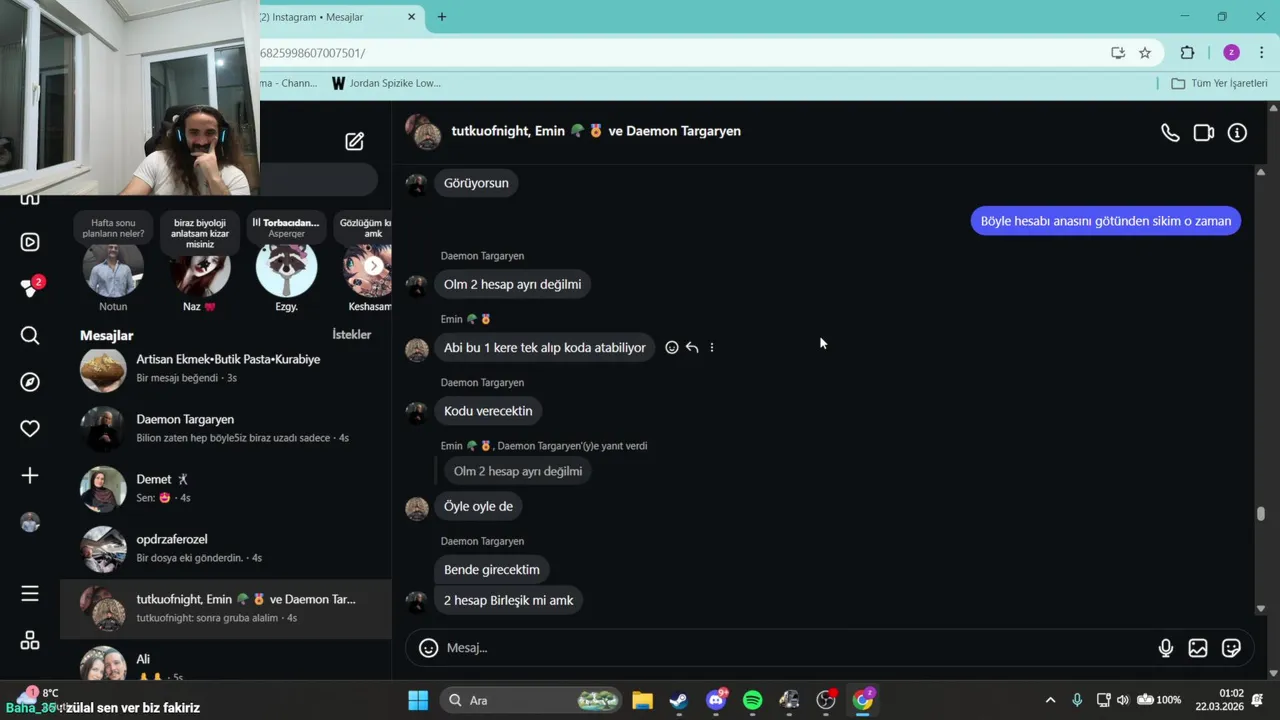Open a new browser tab
The image size is (1280, 720).
[x=442, y=17]
